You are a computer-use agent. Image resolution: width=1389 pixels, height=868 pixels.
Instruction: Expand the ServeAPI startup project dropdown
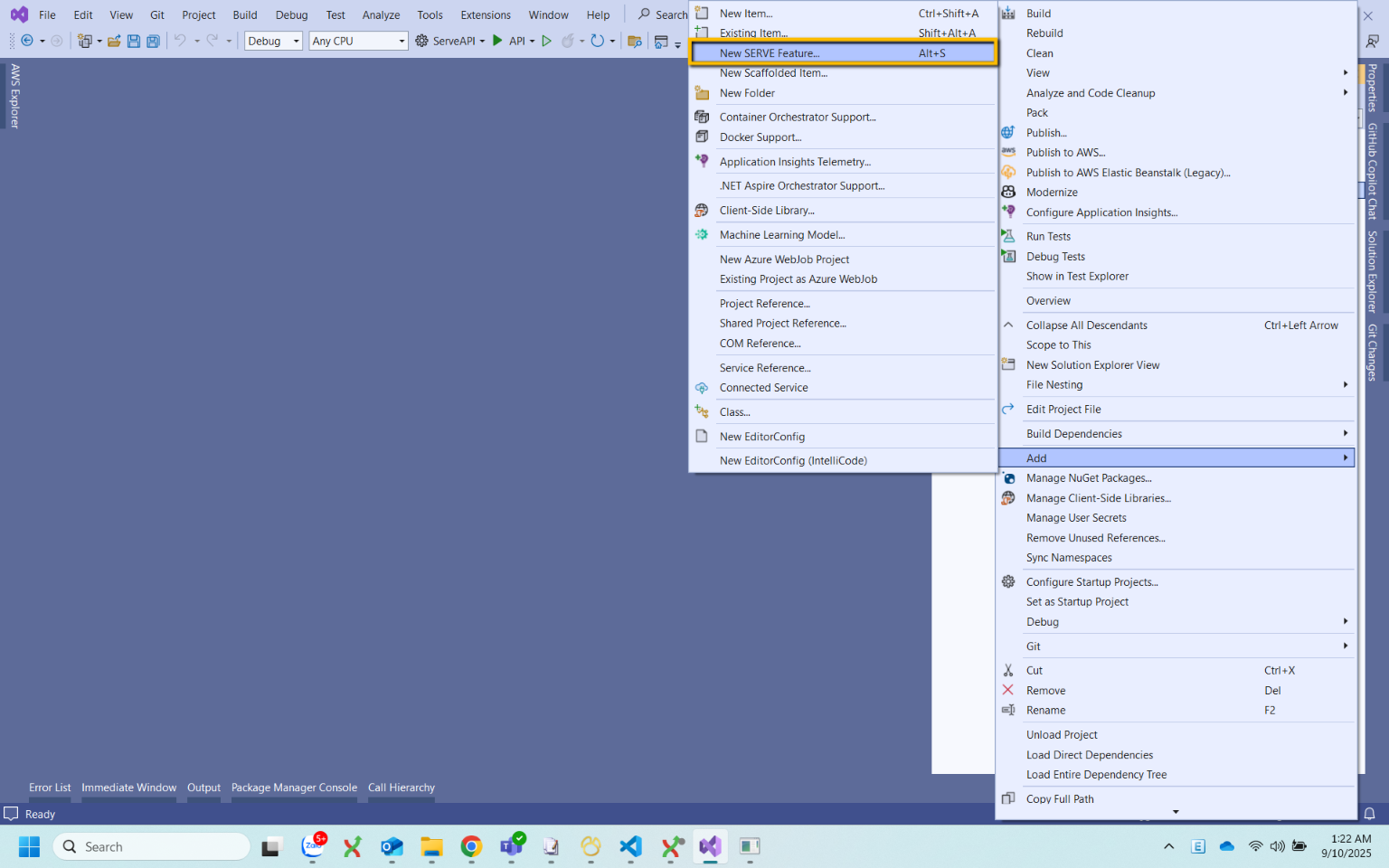[x=482, y=41]
